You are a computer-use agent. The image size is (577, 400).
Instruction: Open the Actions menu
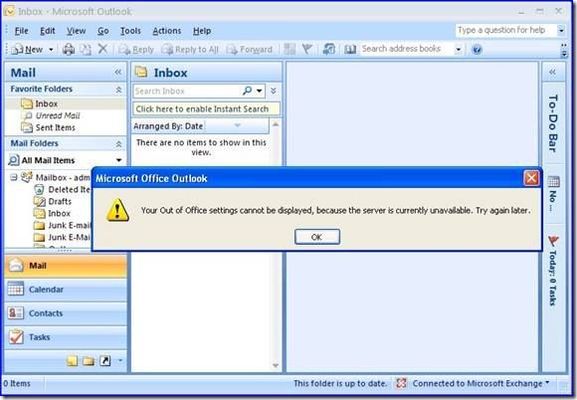click(167, 31)
